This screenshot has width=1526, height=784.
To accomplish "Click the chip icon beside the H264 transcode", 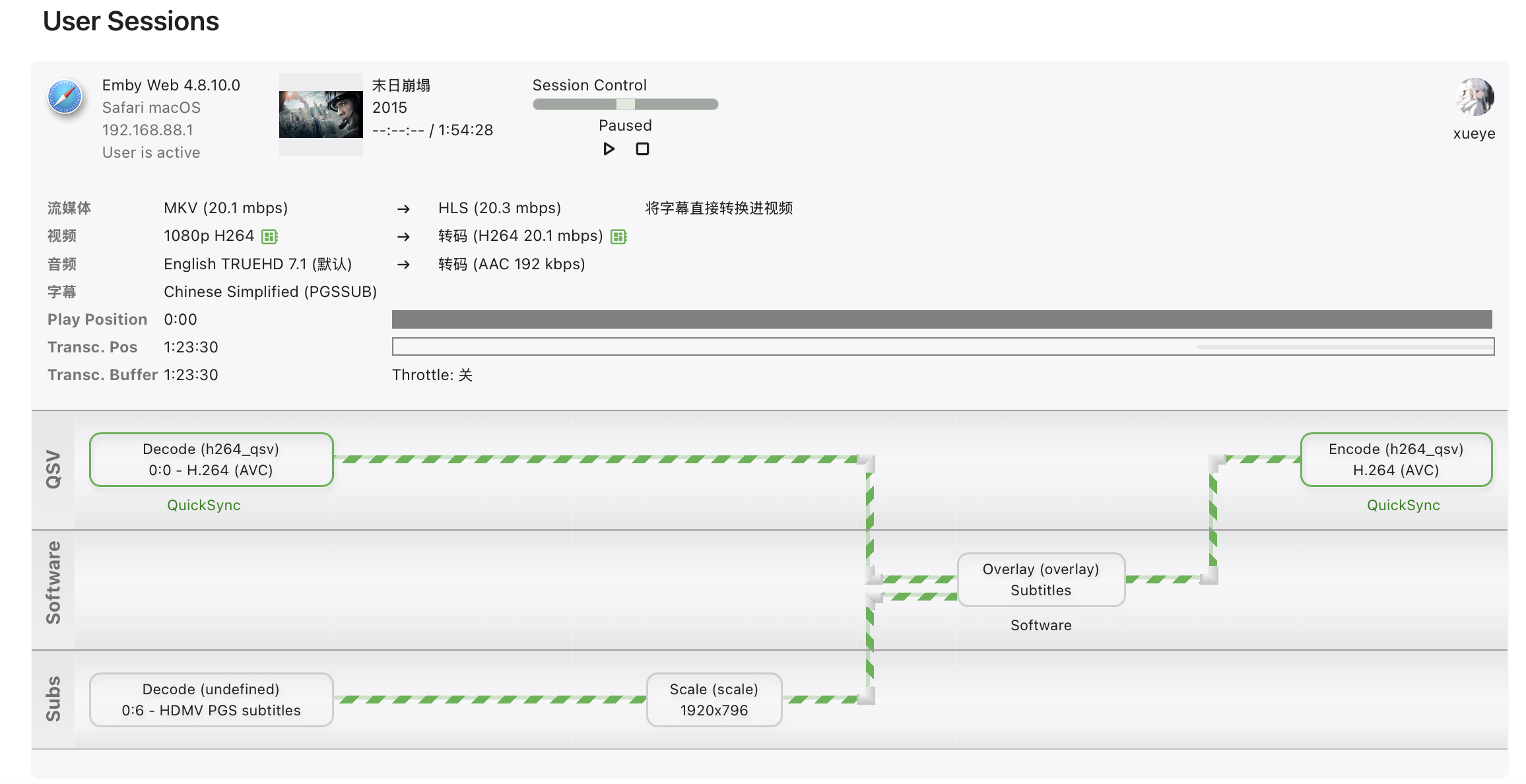I will (618, 236).
